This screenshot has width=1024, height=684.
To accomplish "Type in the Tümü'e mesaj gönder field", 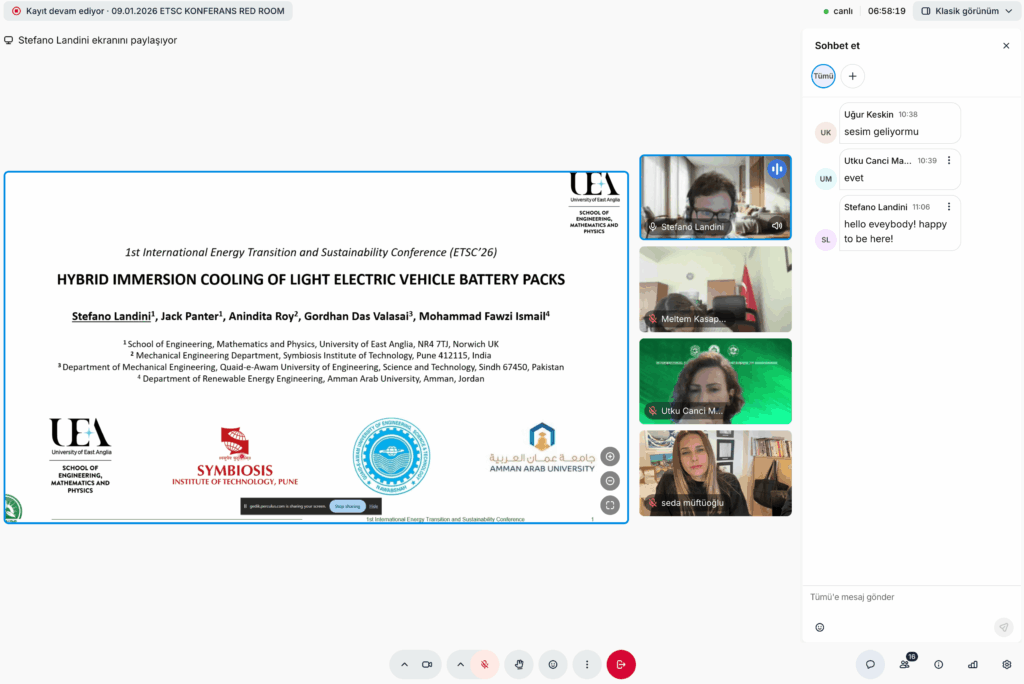I will (x=900, y=597).
